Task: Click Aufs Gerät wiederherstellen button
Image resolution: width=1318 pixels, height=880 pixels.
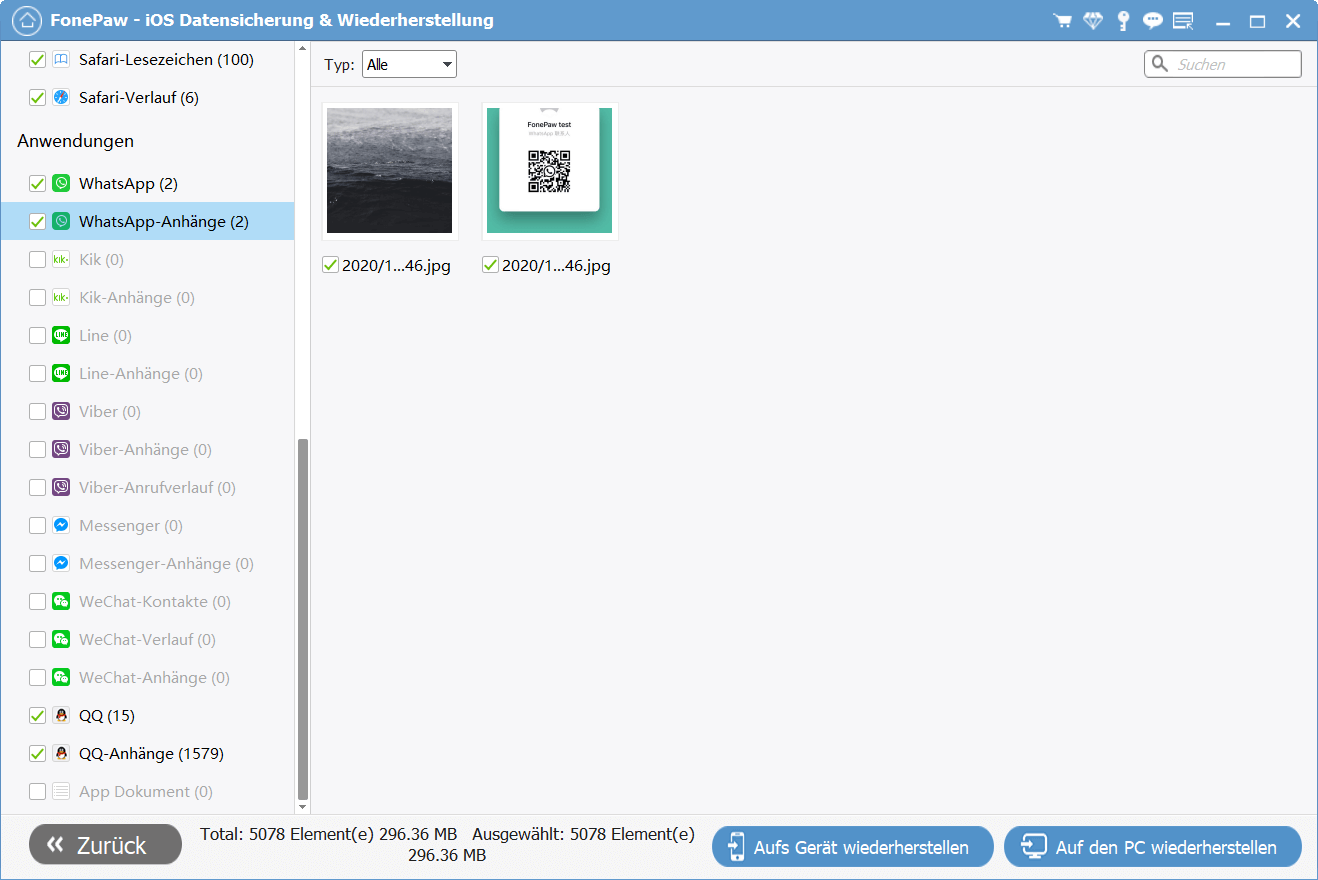Action: click(852, 847)
